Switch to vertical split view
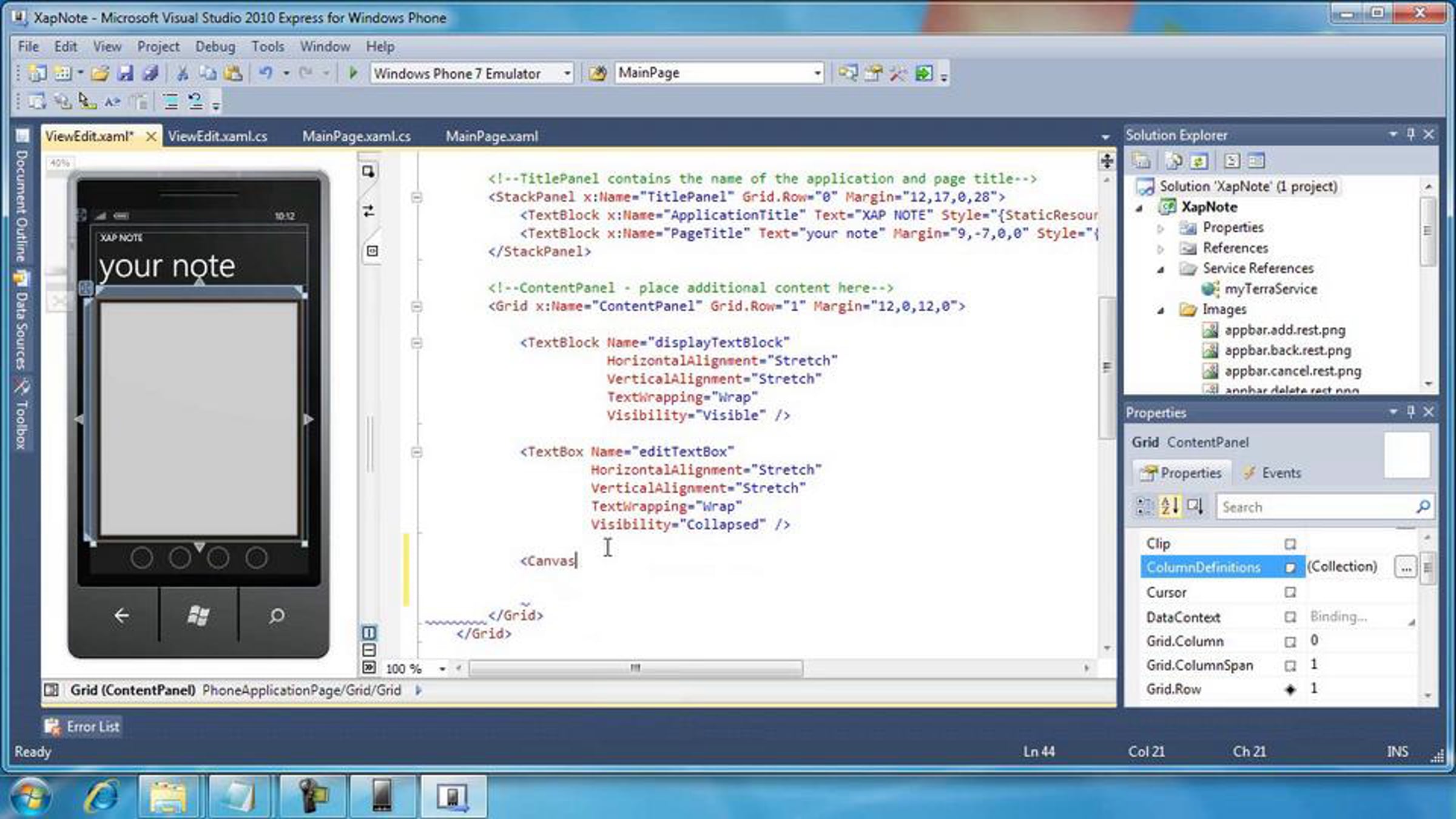The image size is (1456, 819). click(369, 633)
